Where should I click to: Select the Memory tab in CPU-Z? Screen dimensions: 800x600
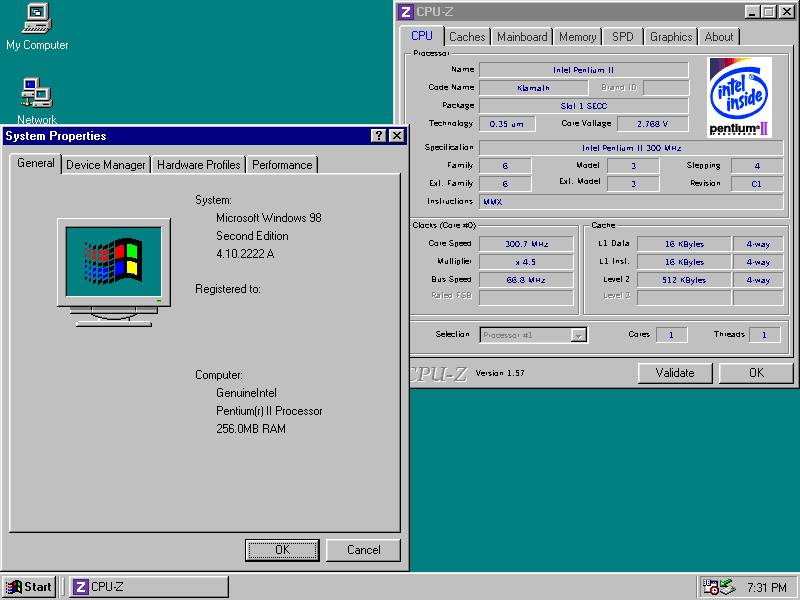[x=578, y=37]
